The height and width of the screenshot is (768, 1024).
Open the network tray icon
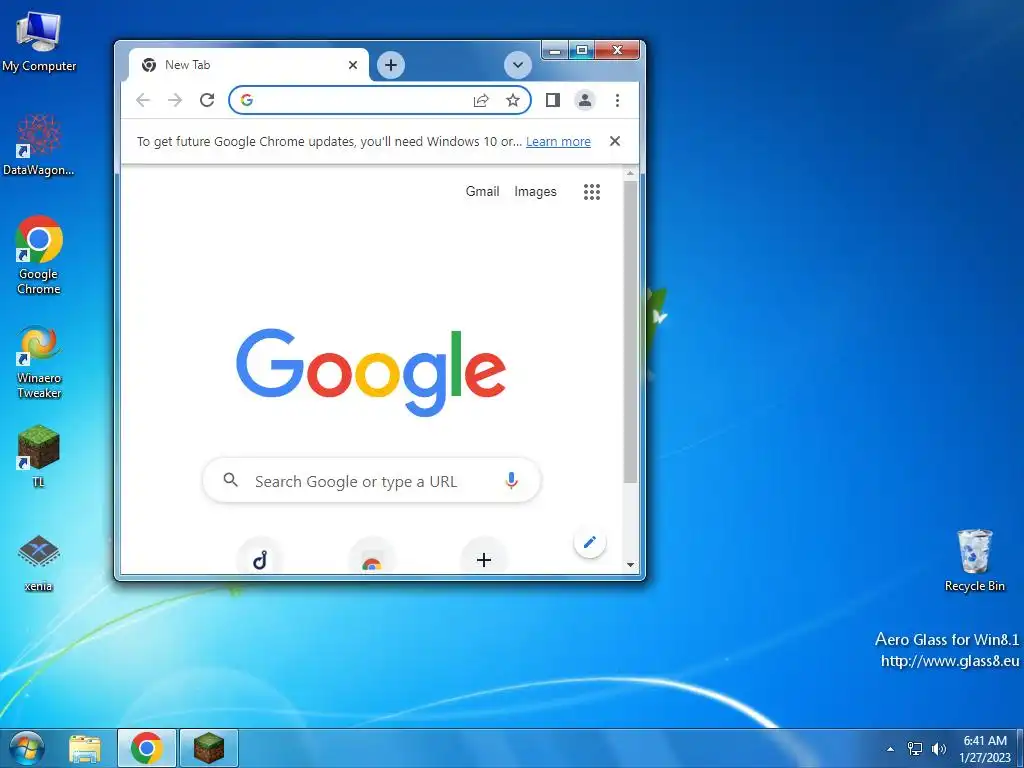click(x=915, y=749)
